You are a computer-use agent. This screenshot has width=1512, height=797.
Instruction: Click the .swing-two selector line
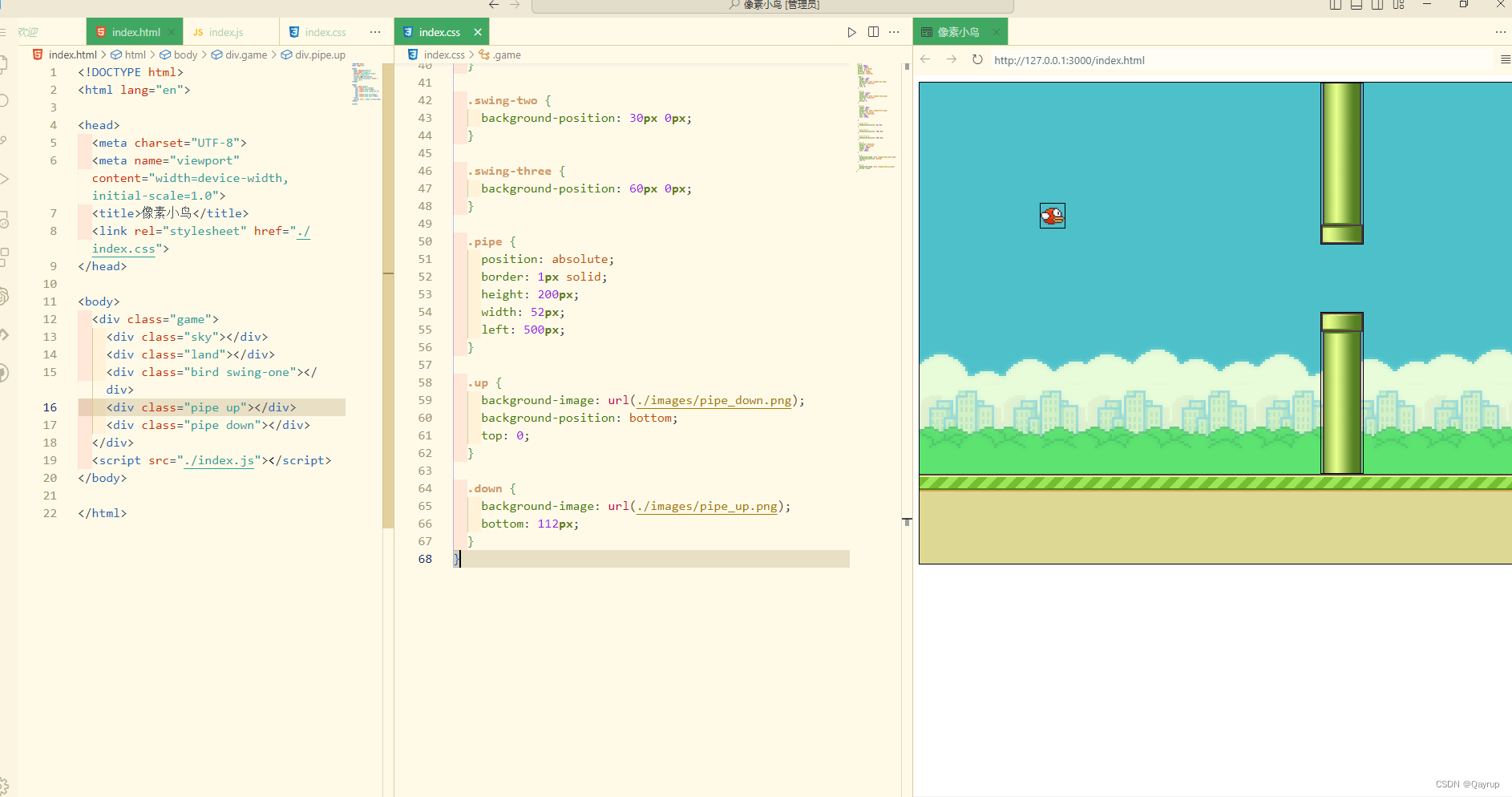(x=509, y=100)
